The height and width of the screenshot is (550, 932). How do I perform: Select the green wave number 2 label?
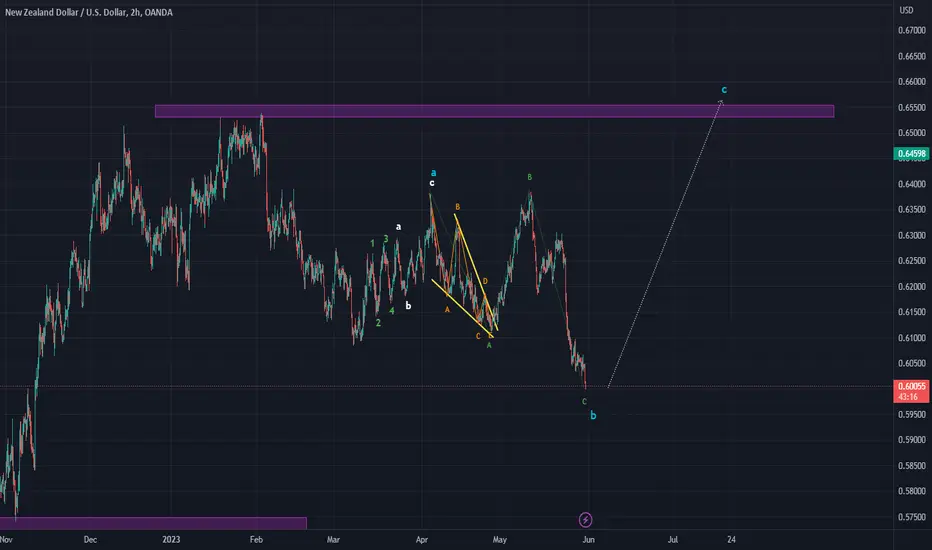[378, 323]
